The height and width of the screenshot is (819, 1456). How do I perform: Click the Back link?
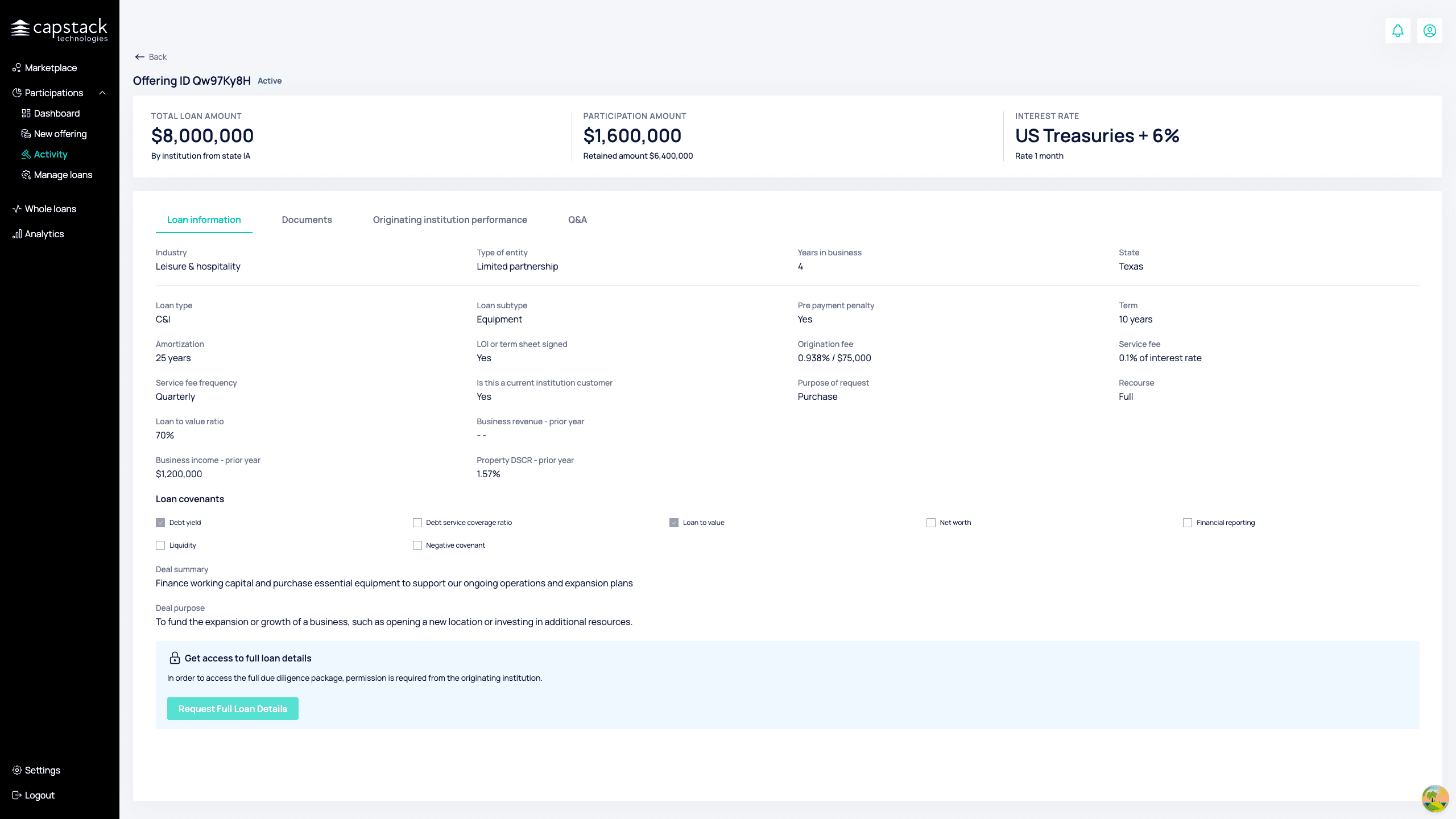click(158, 57)
